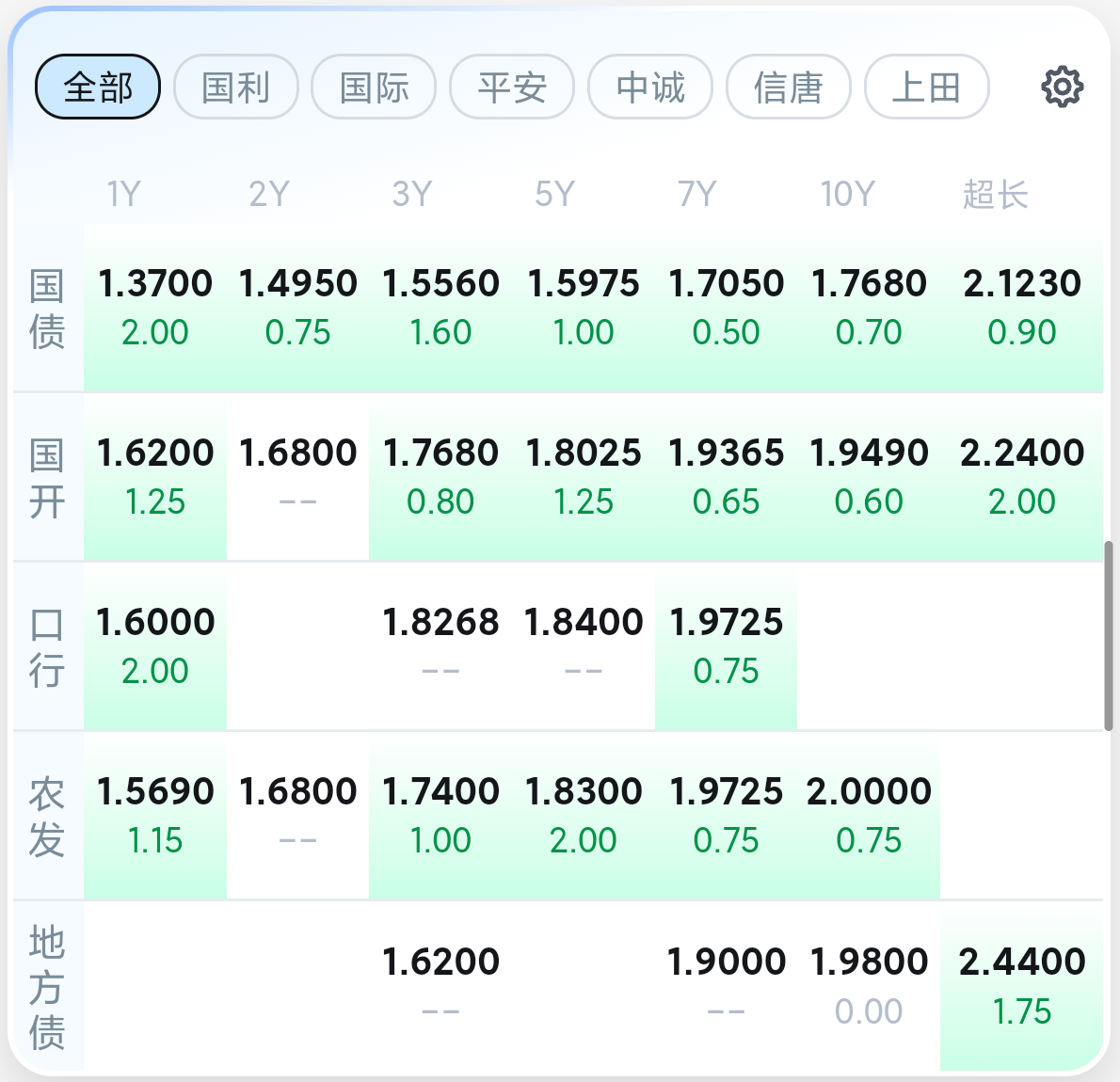
Task: Click the vertical scrollbar thumb
Action: tap(1109, 636)
